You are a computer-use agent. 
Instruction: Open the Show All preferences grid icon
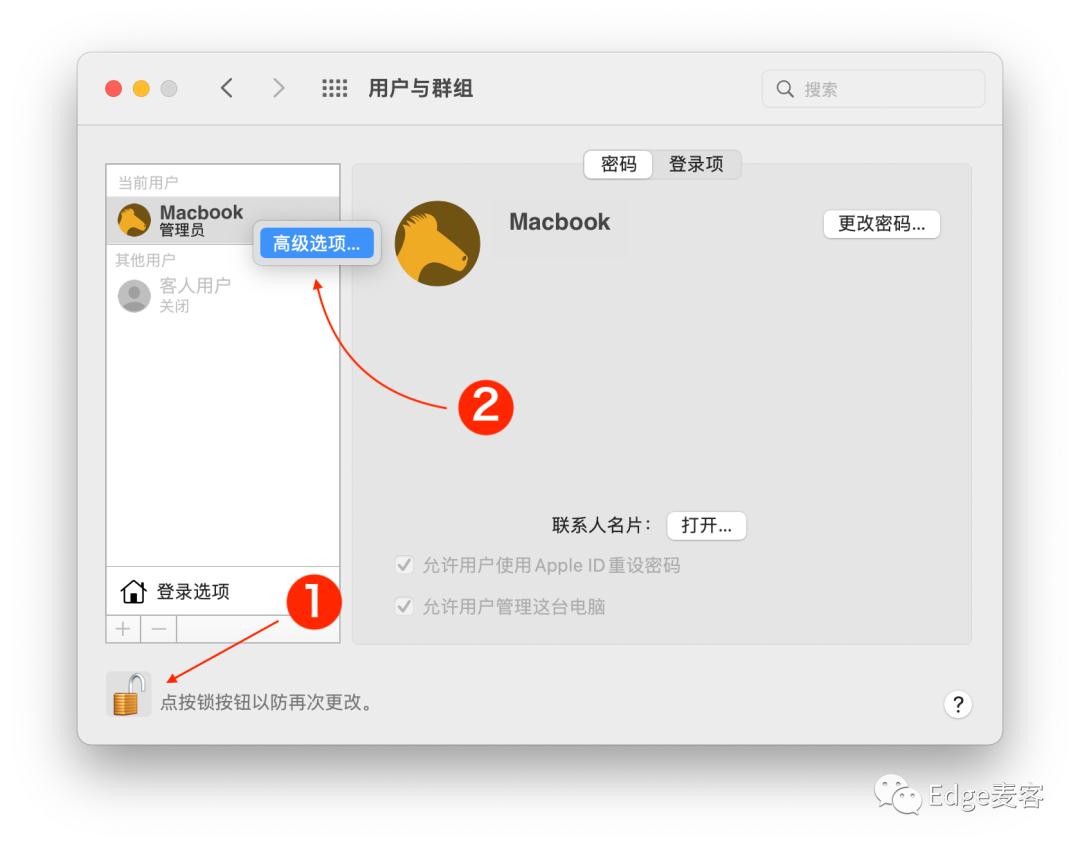point(333,88)
